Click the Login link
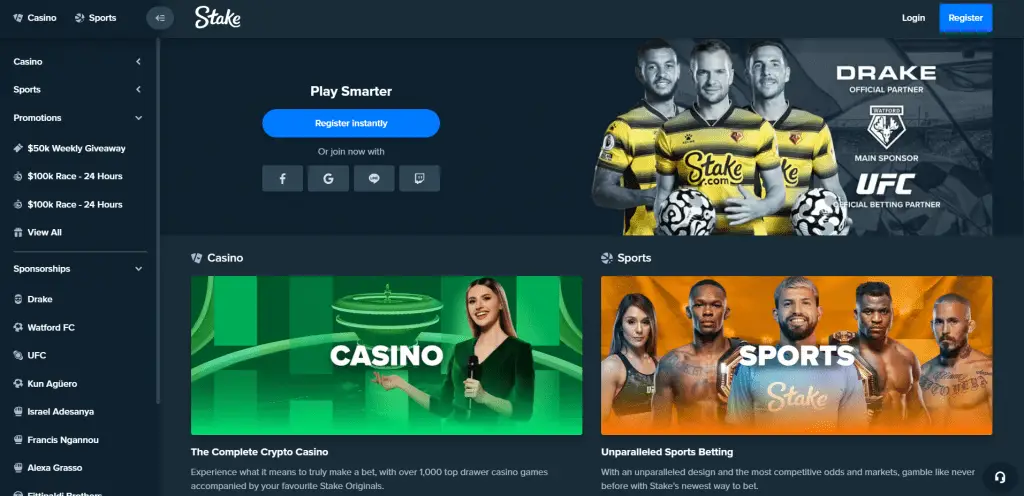This screenshot has height=496, width=1024. (913, 18)
